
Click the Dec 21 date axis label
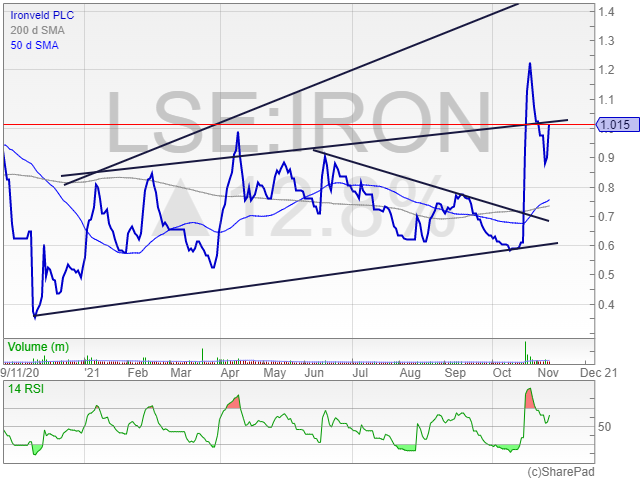point(598,373)
